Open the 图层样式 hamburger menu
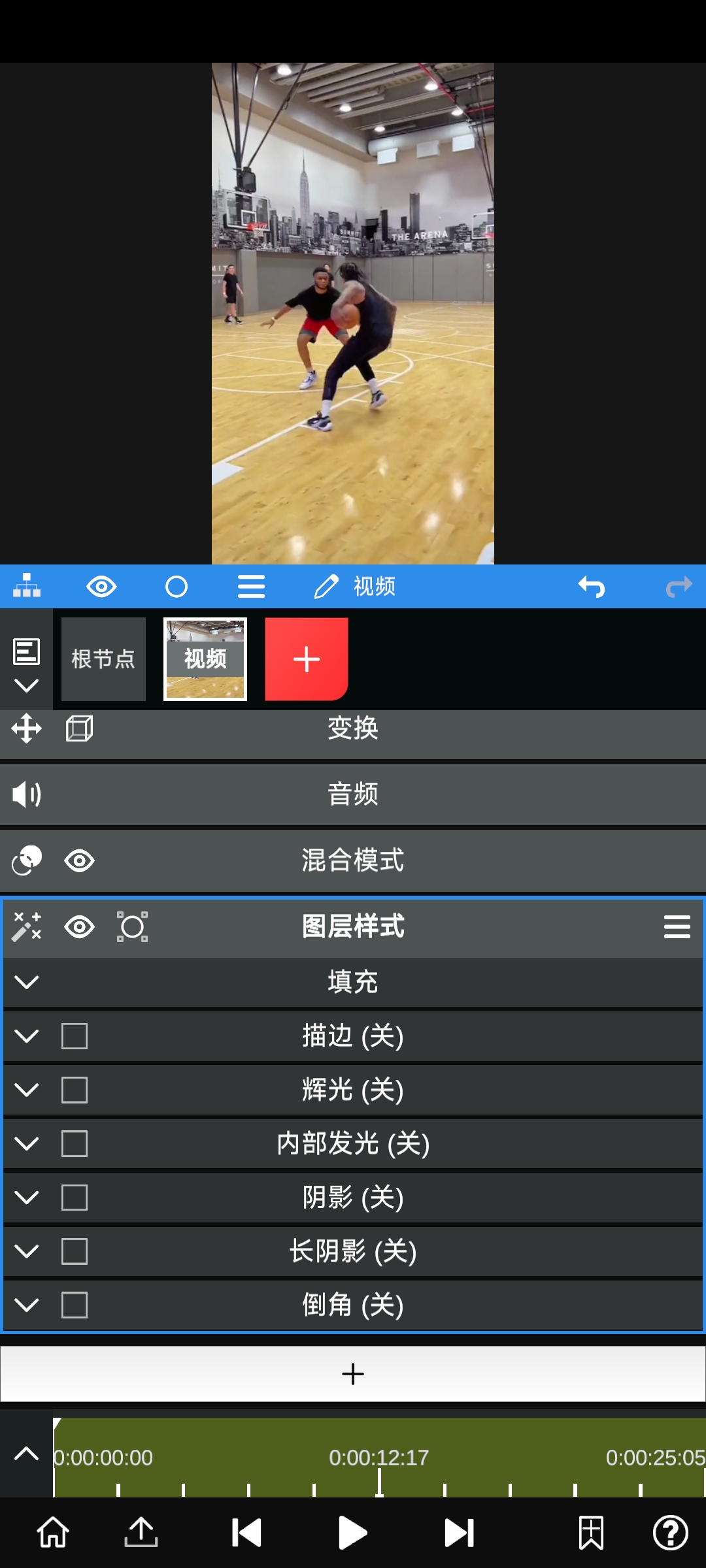This screenshot has width=706, height=1568. (x=677, y=926)
